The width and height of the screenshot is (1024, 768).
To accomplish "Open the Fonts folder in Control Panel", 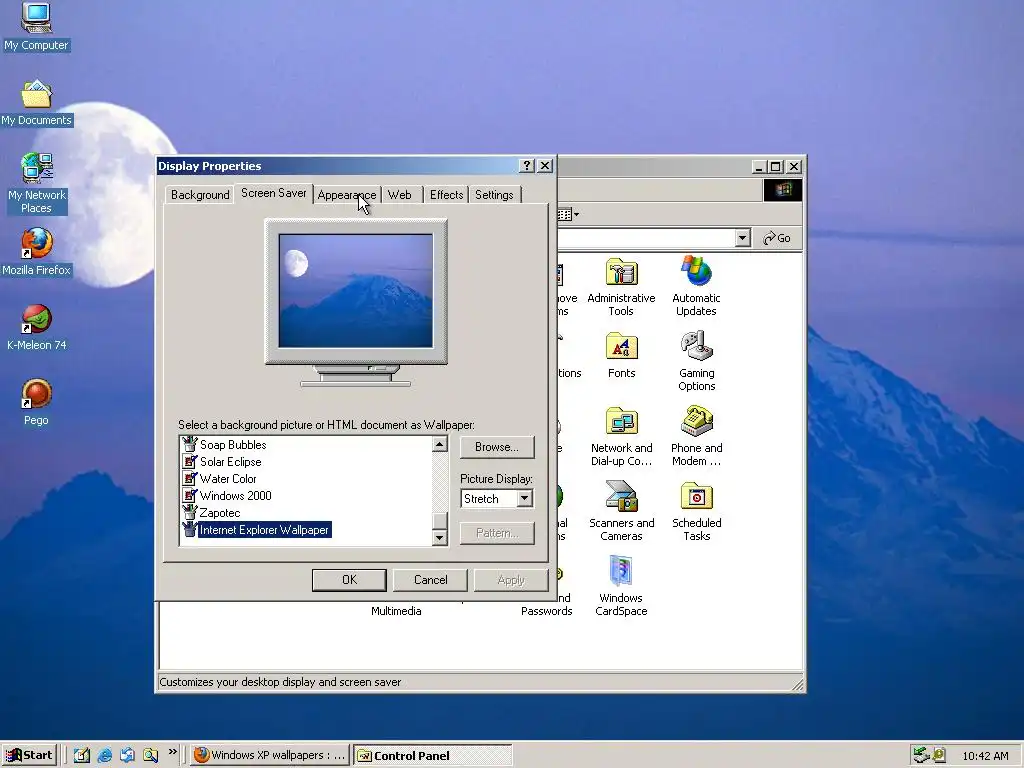I will 621,356.
